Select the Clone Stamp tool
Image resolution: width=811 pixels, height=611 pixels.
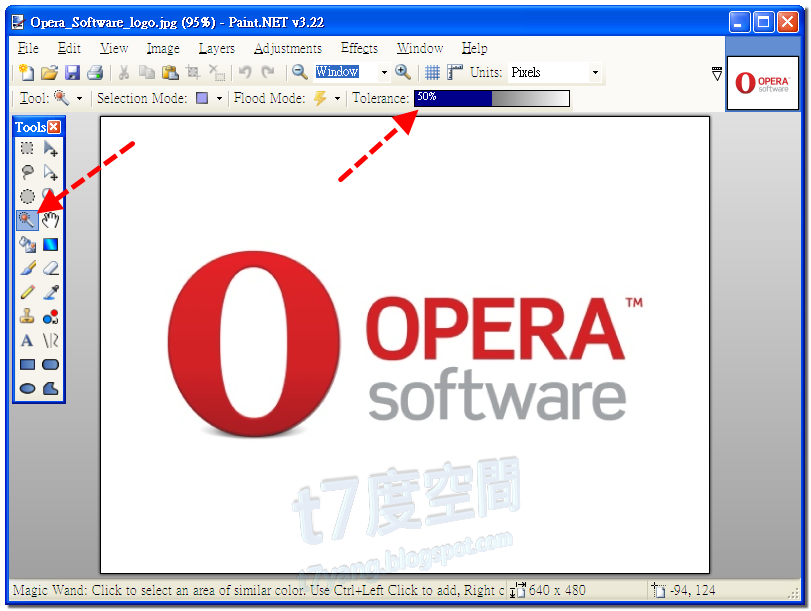tap(27, 316)
